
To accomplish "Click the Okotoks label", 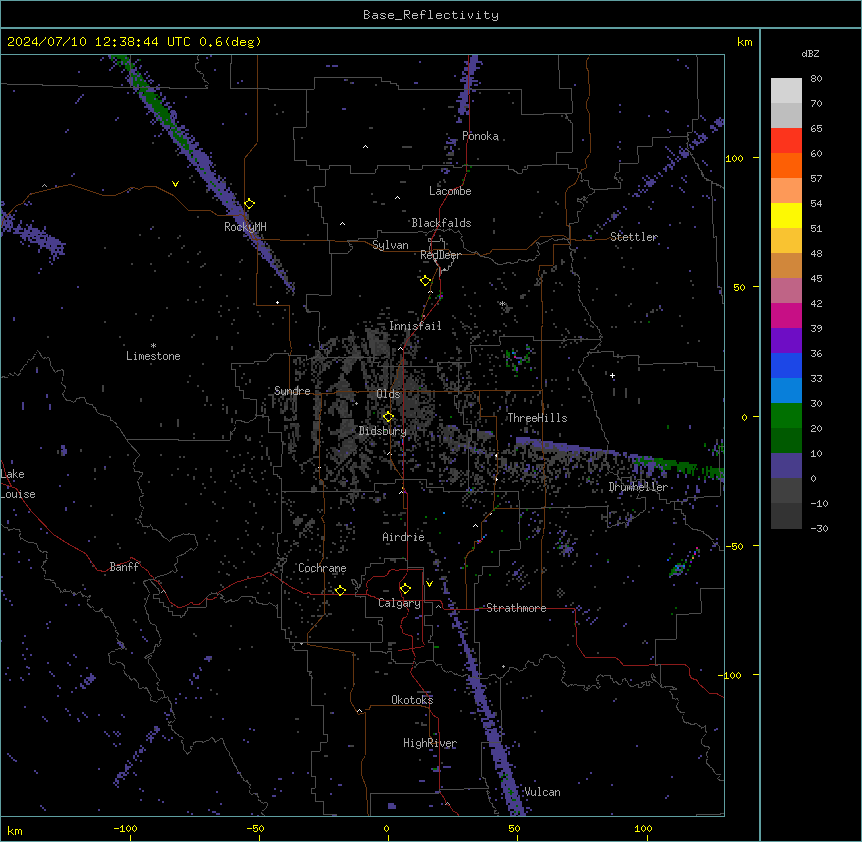I will 412,700.
